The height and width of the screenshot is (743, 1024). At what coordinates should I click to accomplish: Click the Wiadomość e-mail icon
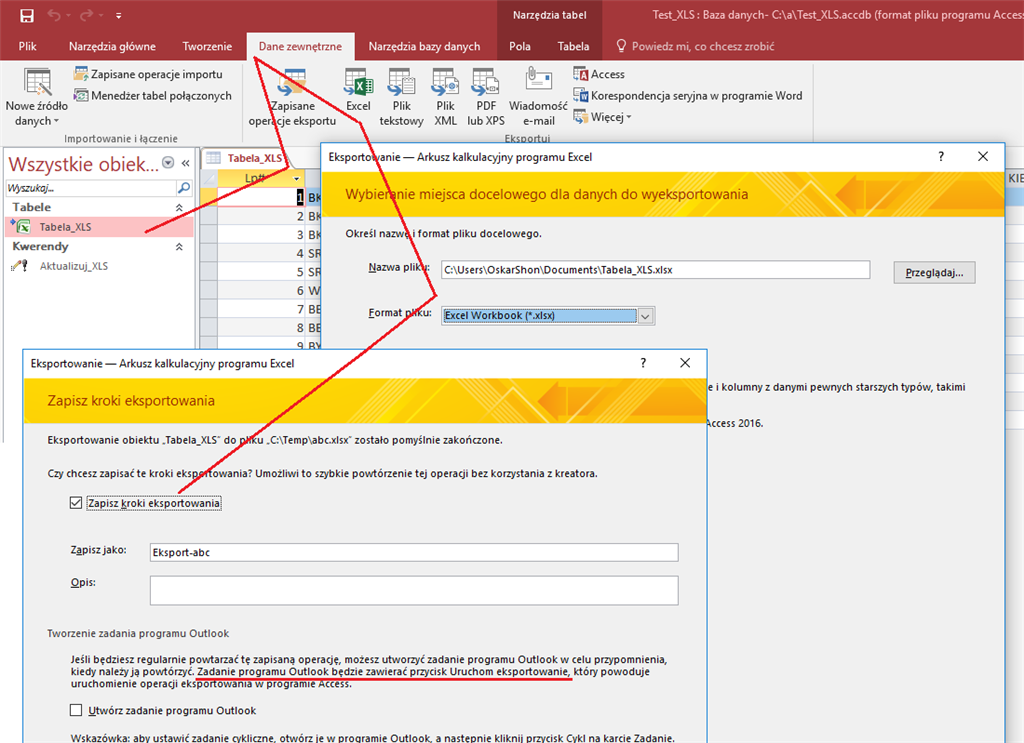tap(538, 84)
